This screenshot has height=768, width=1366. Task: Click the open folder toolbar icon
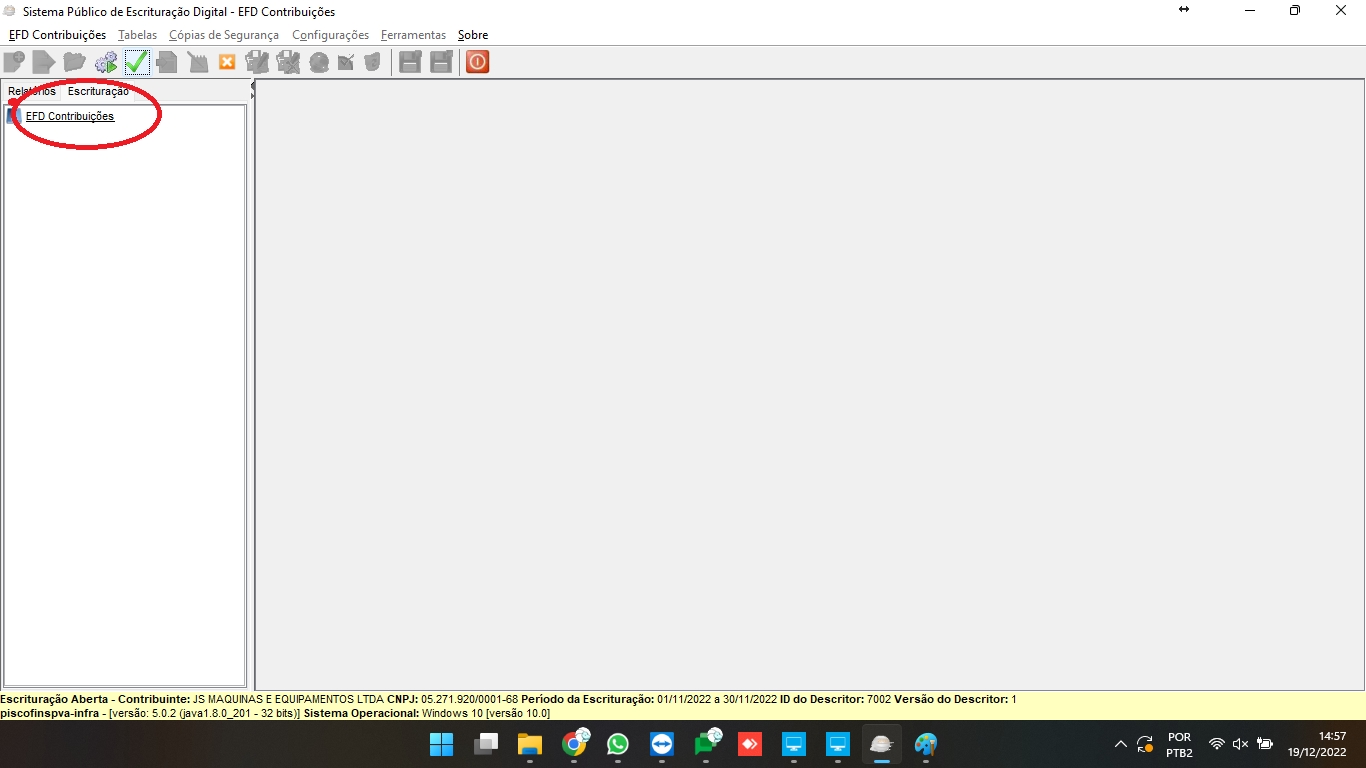tap(74, 62)
